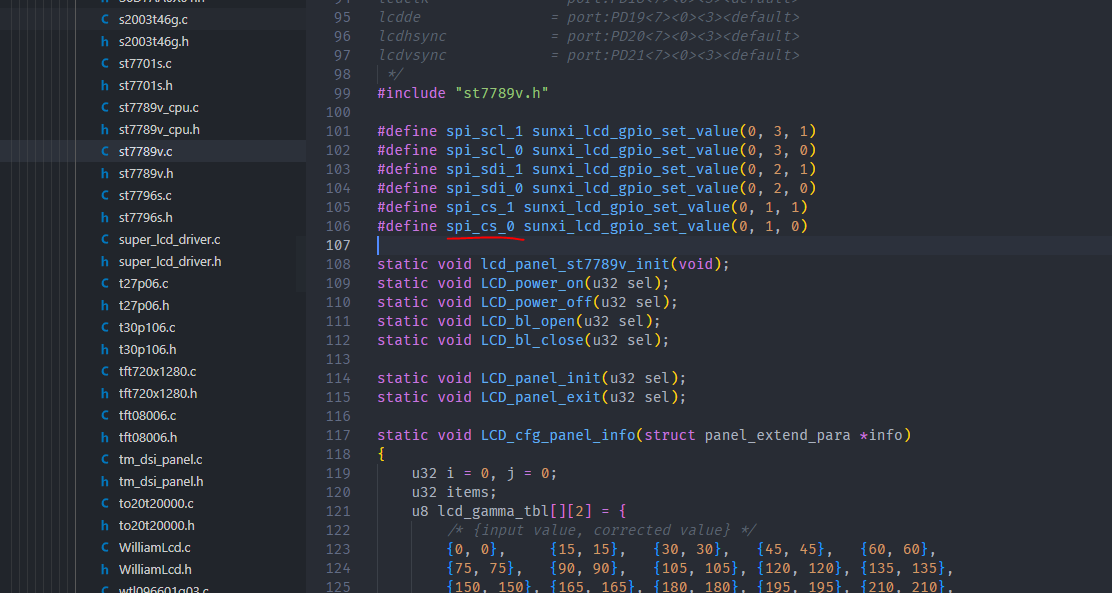Click the "st7789v.h" include string

(x=501, y=93)
